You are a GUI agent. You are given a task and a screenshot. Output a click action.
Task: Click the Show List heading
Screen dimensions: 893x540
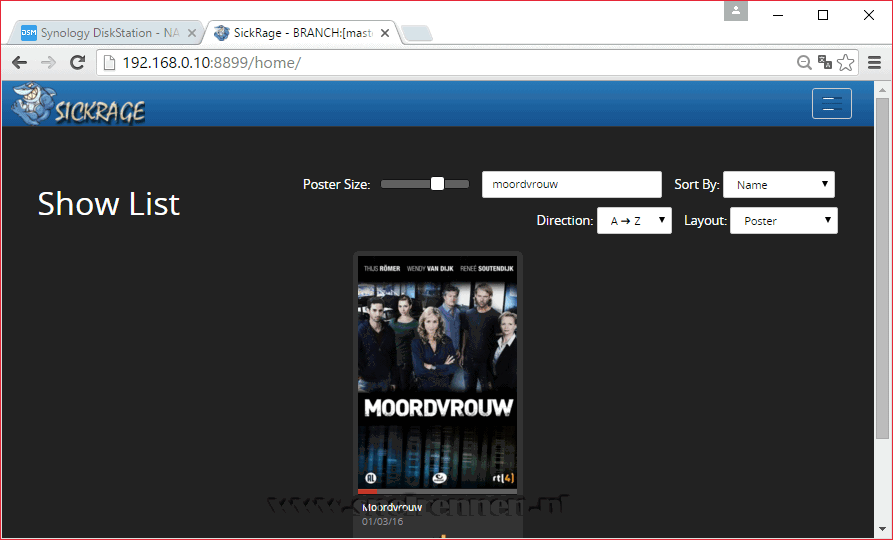(109, 203)
